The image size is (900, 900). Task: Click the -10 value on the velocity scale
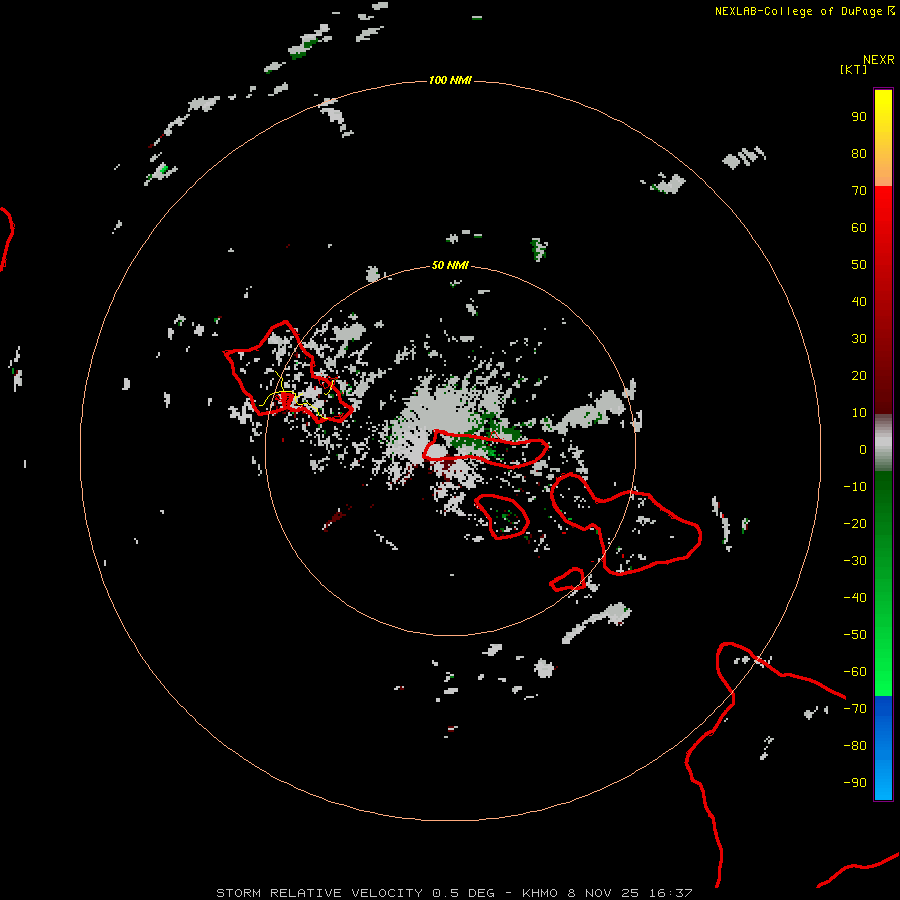tap(855, 487)
